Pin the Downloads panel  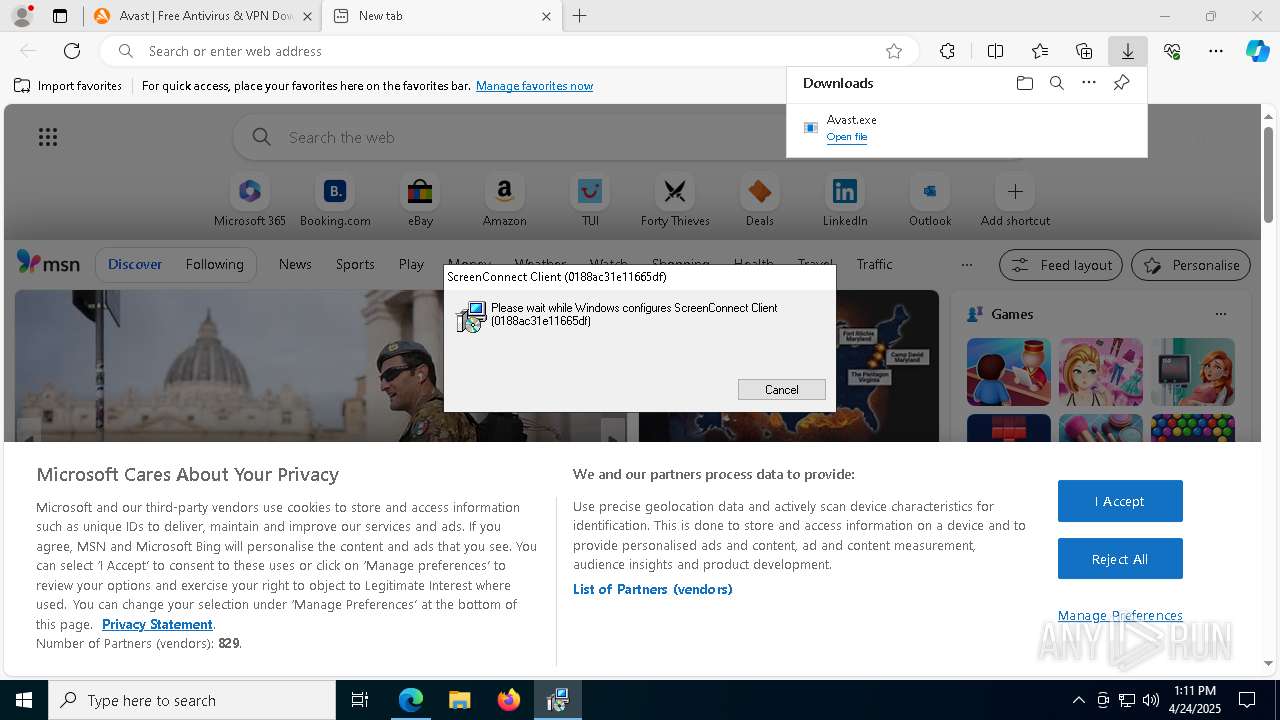(x=1121, y=83)
